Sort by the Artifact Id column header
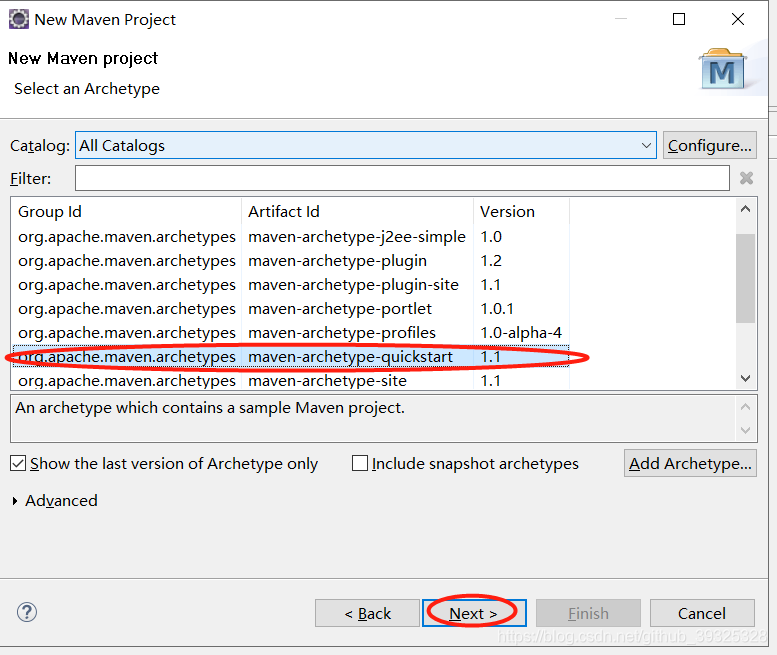Viewport: 777px width, 655px height. [357, 212]
